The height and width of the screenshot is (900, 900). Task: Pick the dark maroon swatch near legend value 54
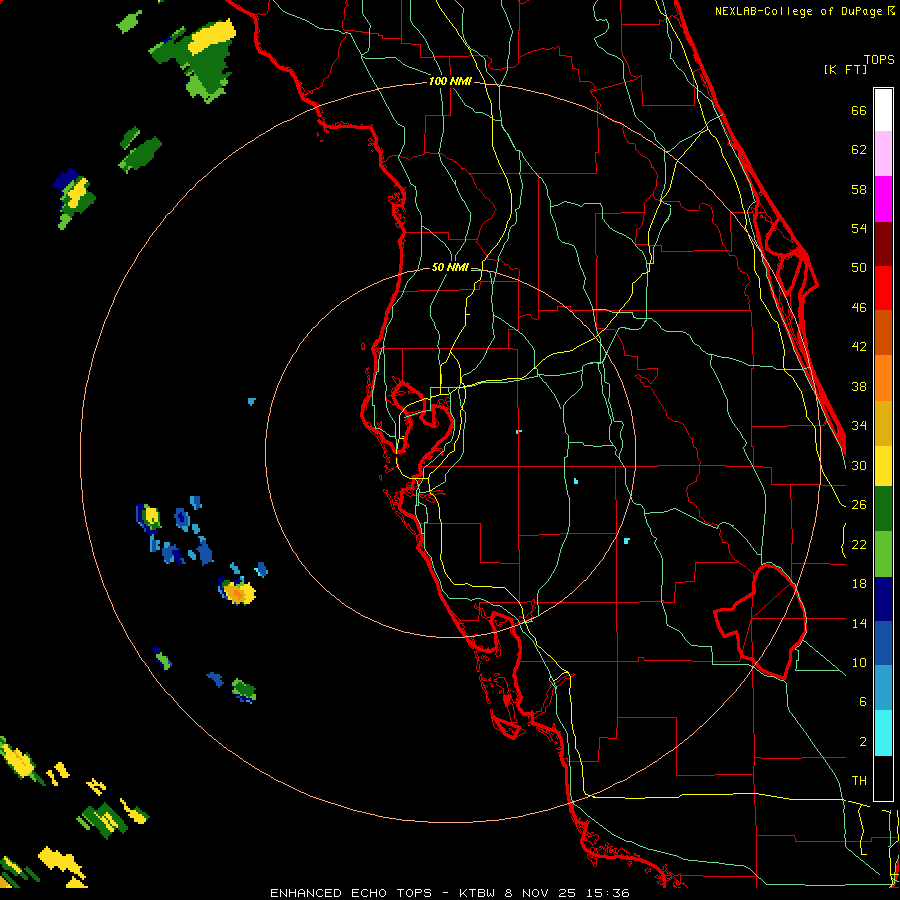[x=883, y=244]
